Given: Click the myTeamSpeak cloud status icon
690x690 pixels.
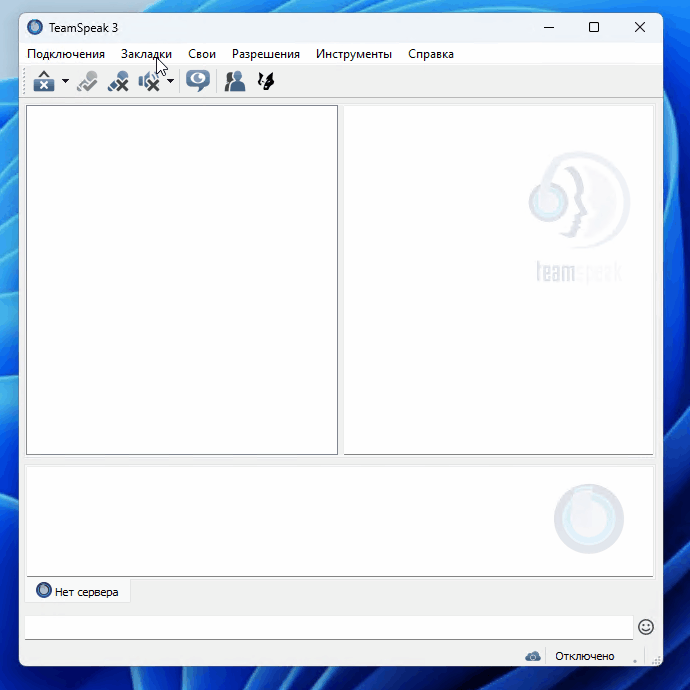Looking at the screenshot, I should click(x=533, y=656).
